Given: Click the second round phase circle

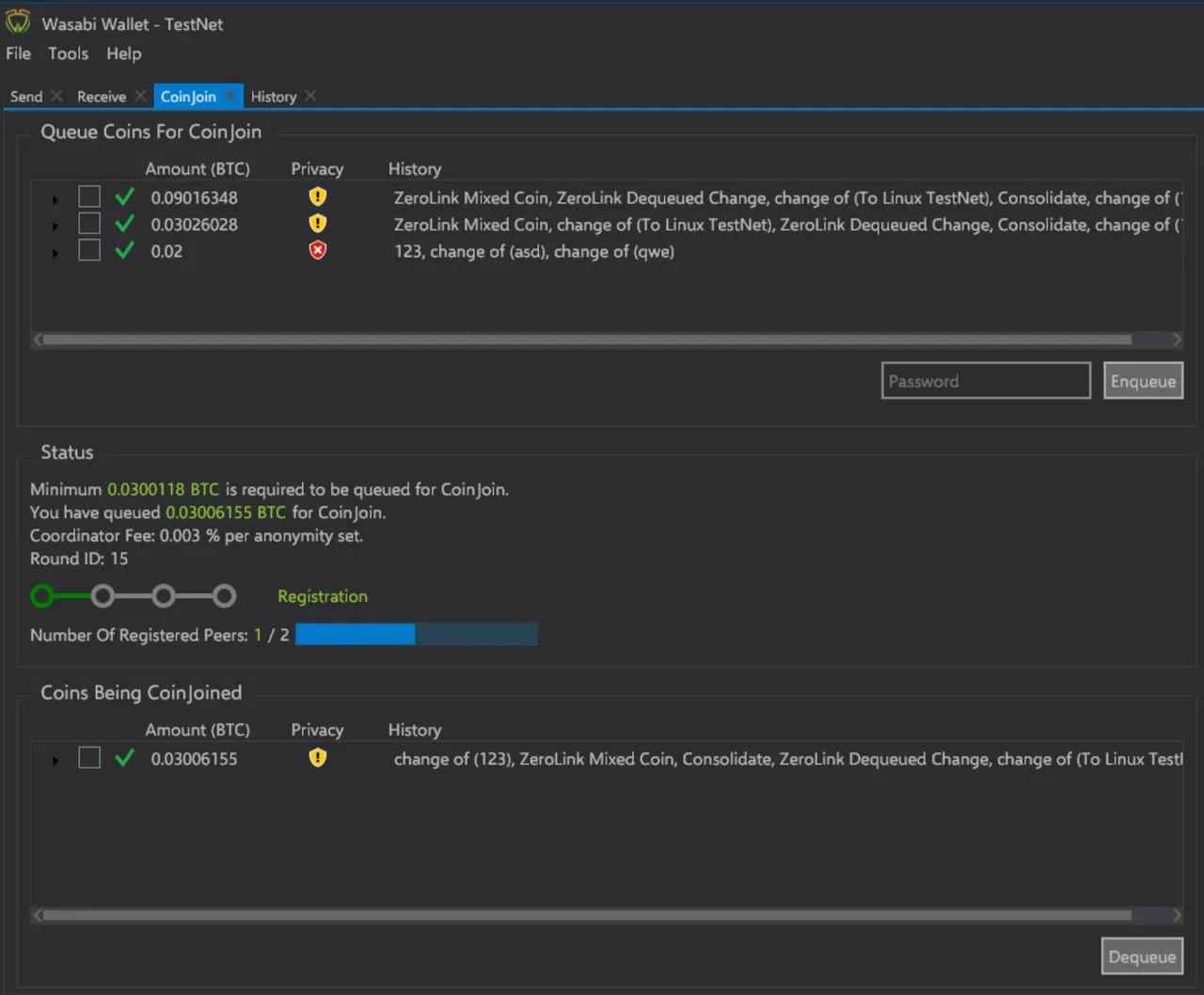Looking at the screenshot, I should [103, 595].
